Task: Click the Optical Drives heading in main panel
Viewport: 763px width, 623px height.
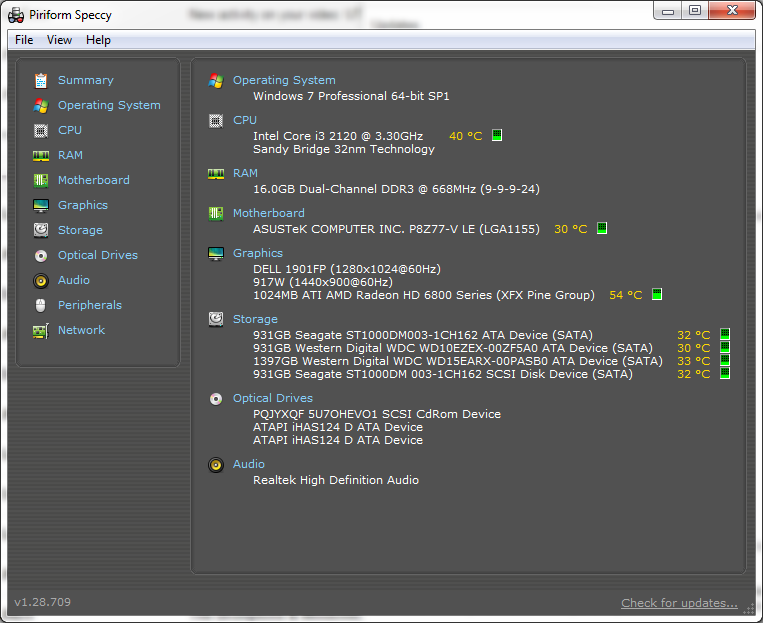Action: pos(273,398)
